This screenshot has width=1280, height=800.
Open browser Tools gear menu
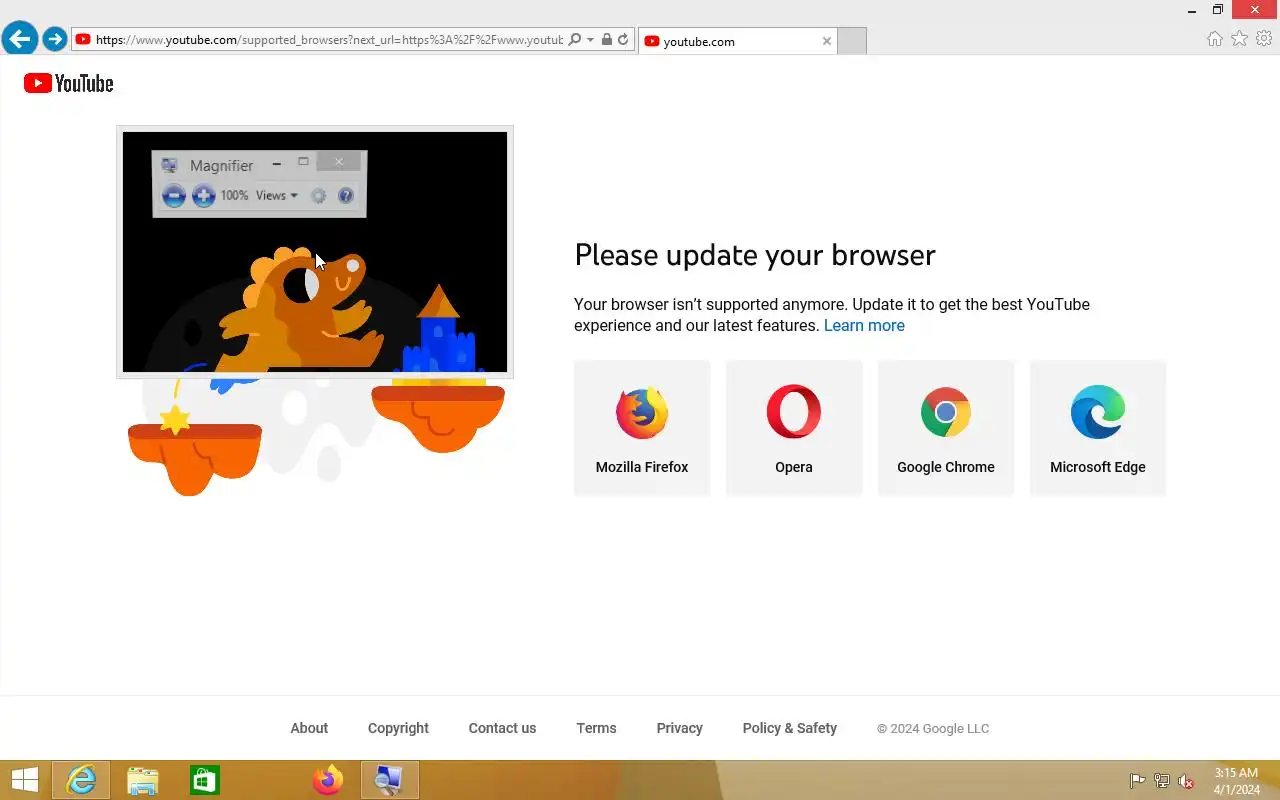[x=1264, y=39]
